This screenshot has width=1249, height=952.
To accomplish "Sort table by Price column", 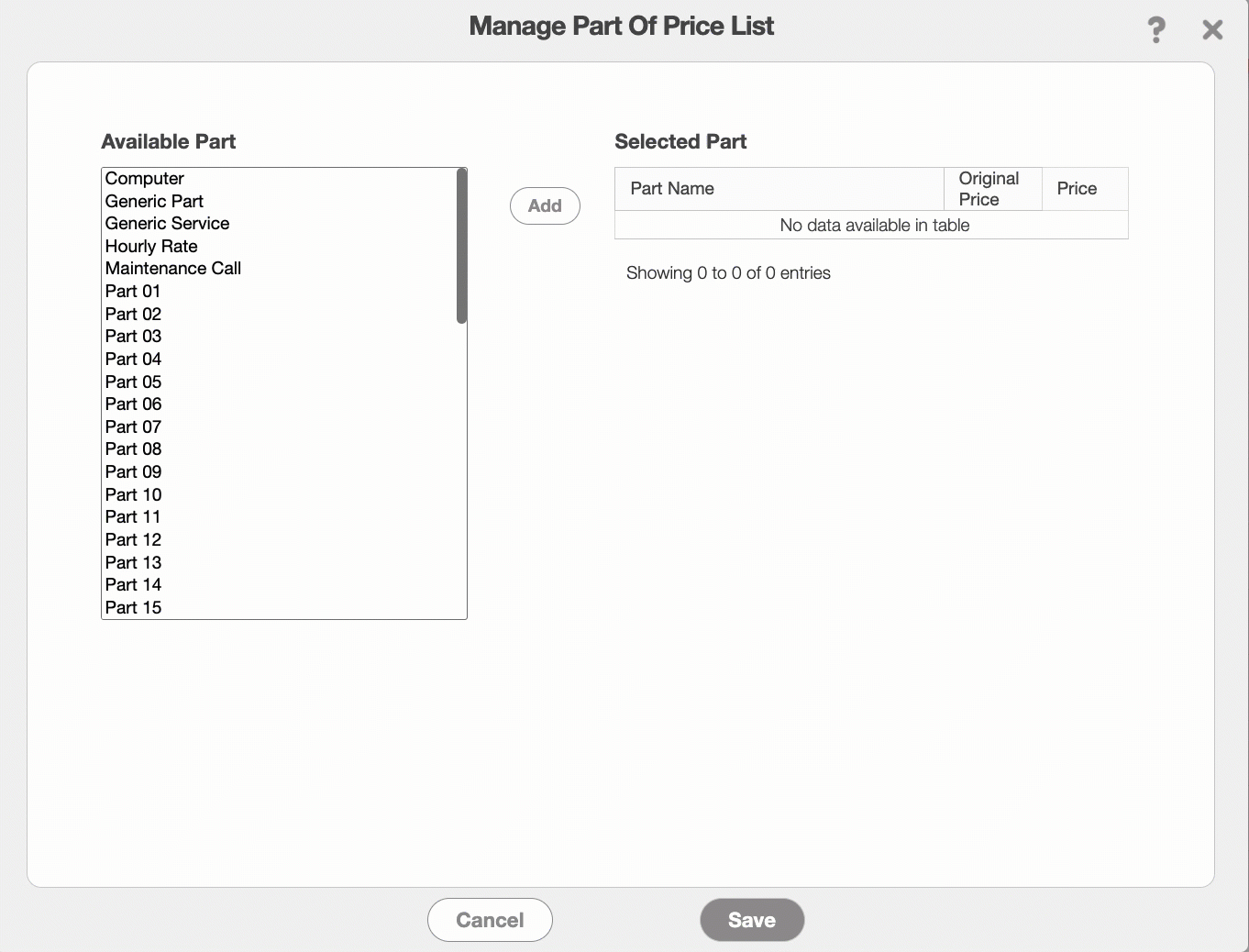I will click(x=1077, y=189).
